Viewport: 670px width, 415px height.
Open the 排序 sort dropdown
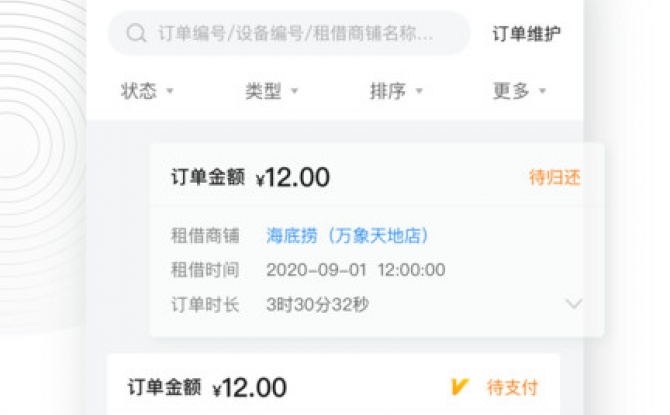coord(396,91)
